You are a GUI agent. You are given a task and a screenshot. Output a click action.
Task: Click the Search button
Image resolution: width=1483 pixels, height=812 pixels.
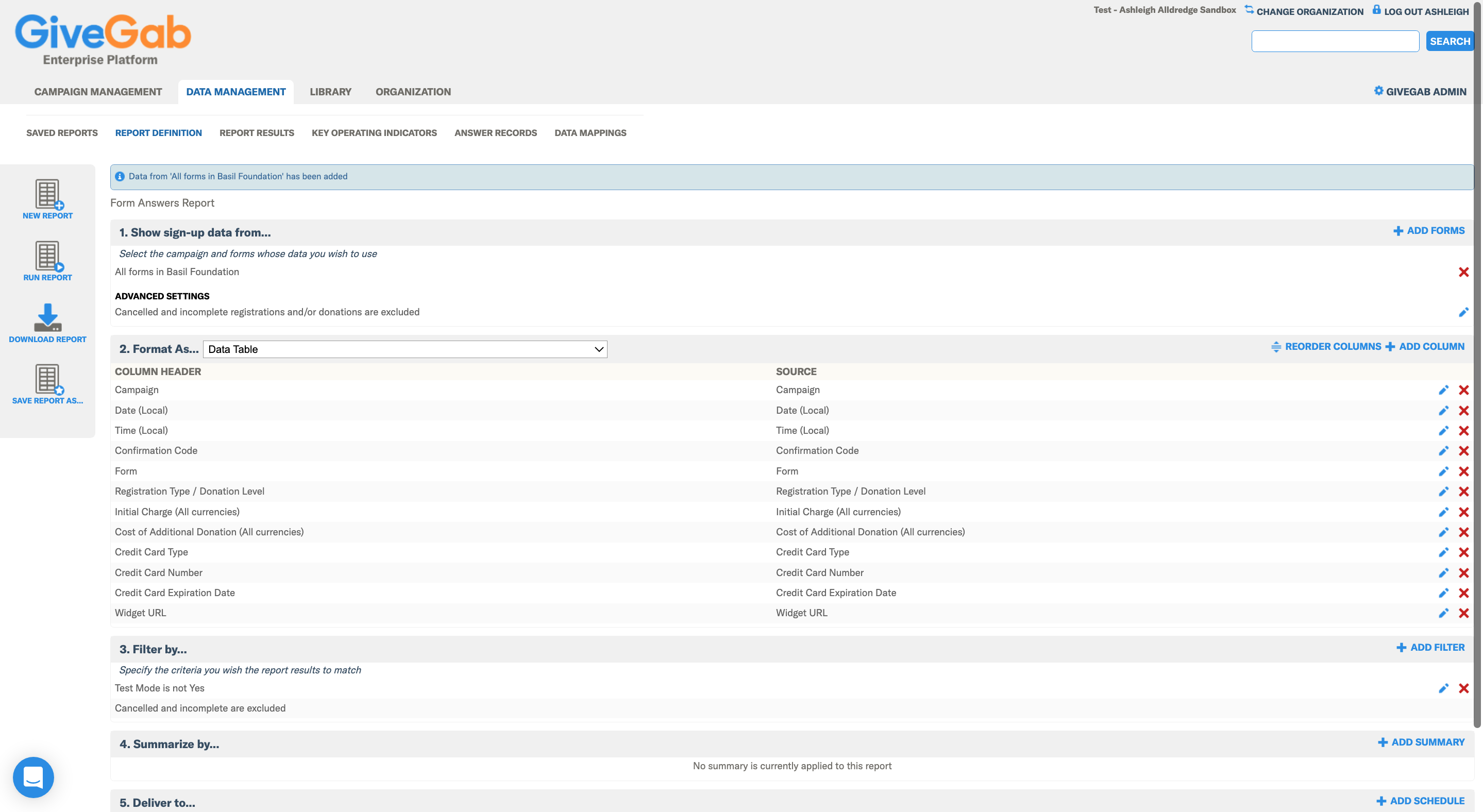[x=1450, y=41]
